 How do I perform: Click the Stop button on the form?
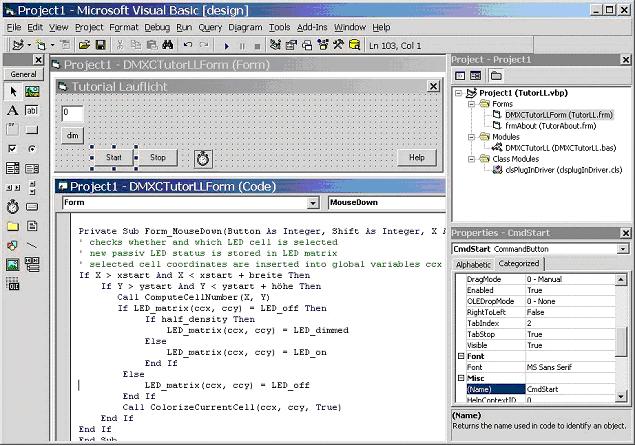pyautogui.click(x=157, y=157)
